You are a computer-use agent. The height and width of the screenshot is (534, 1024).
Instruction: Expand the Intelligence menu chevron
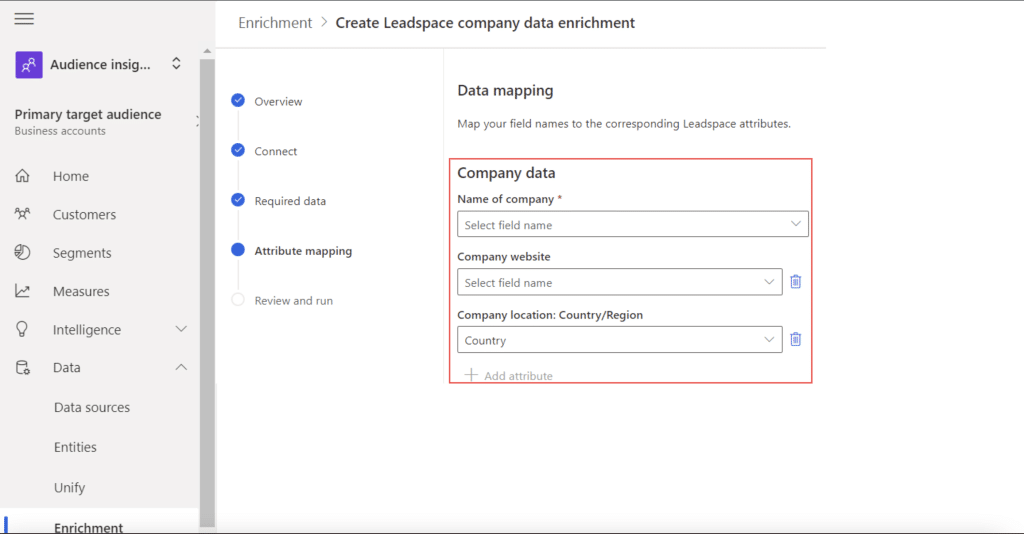coord(181,329)
